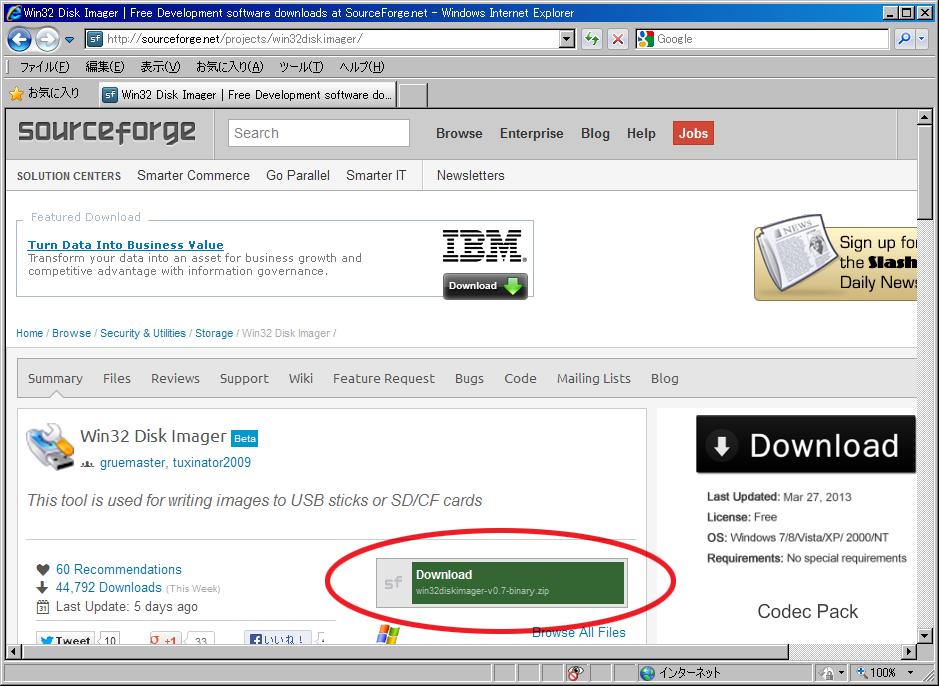Open Browse All Files link
This screenshot has width=939, height=686.
click(x=578, y=633)
